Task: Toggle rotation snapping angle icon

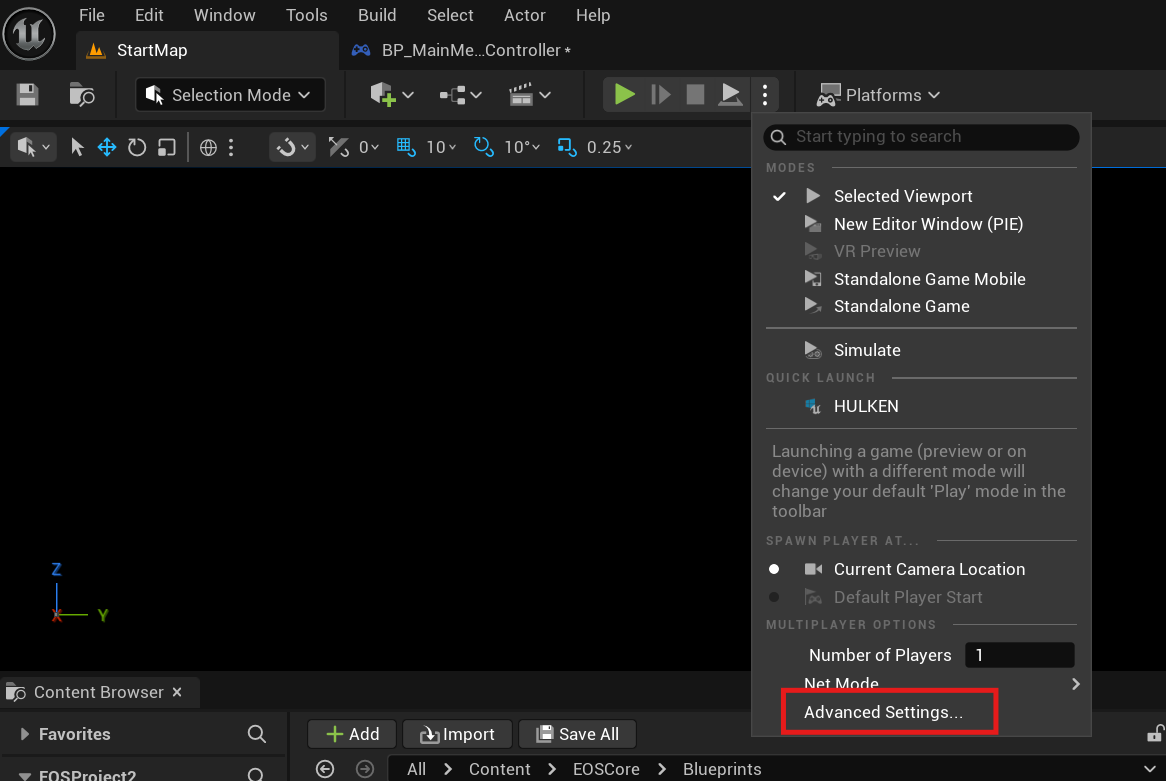Action: (484, 148)
